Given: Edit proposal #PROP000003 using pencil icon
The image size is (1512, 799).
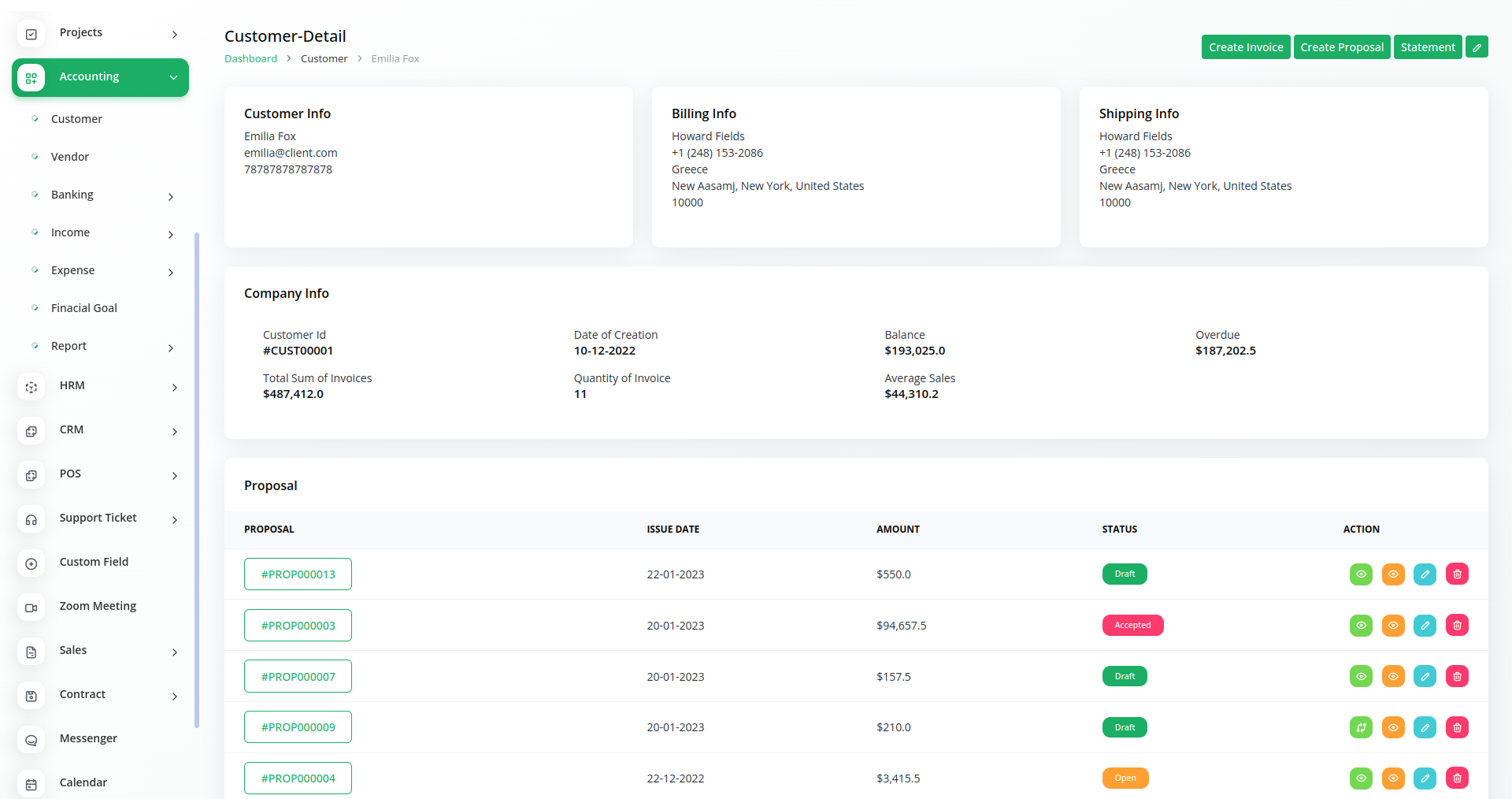Looking at the screenshot, I should click(x=1425, y=626).
